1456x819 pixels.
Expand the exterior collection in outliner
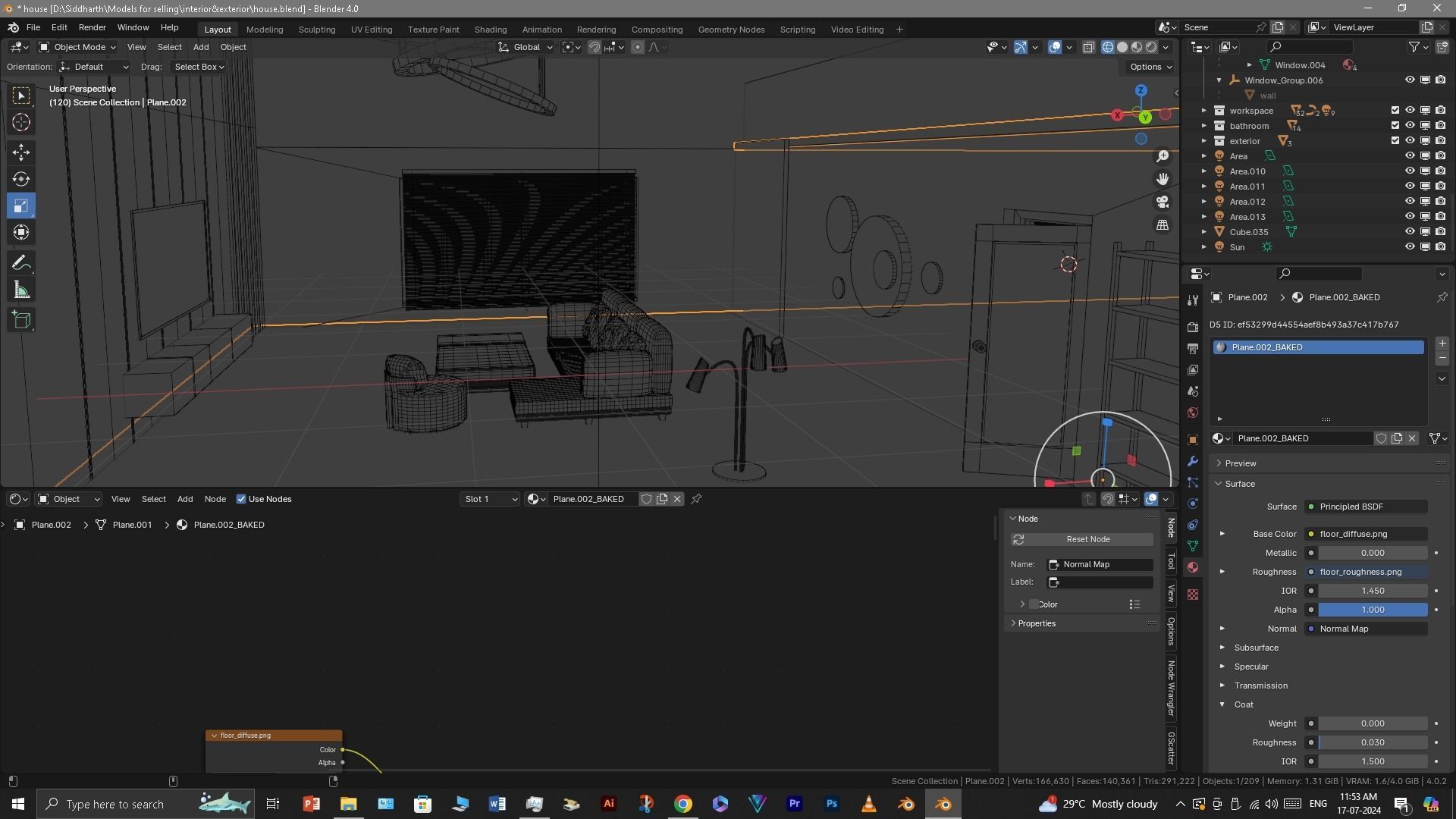[1203, 141]
